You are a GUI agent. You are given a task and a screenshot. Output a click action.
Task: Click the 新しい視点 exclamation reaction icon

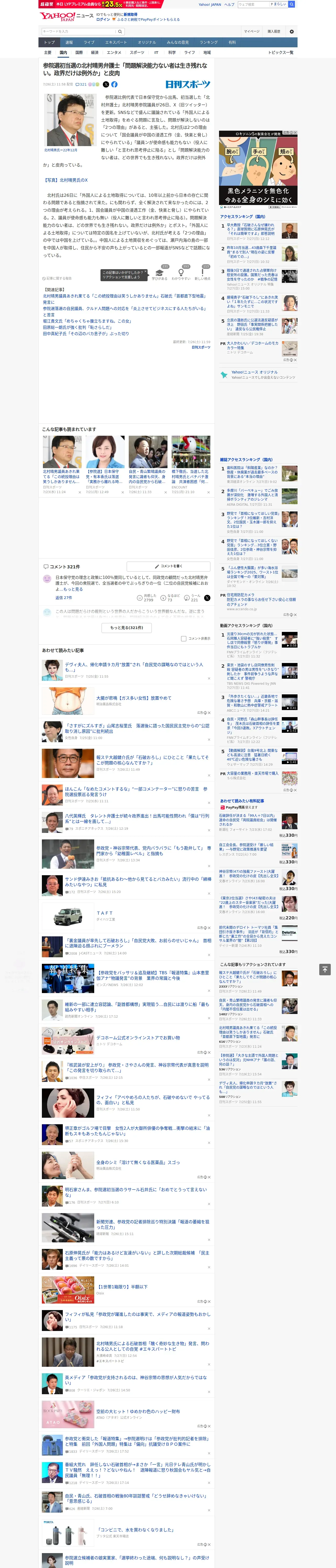click(203, 273)
